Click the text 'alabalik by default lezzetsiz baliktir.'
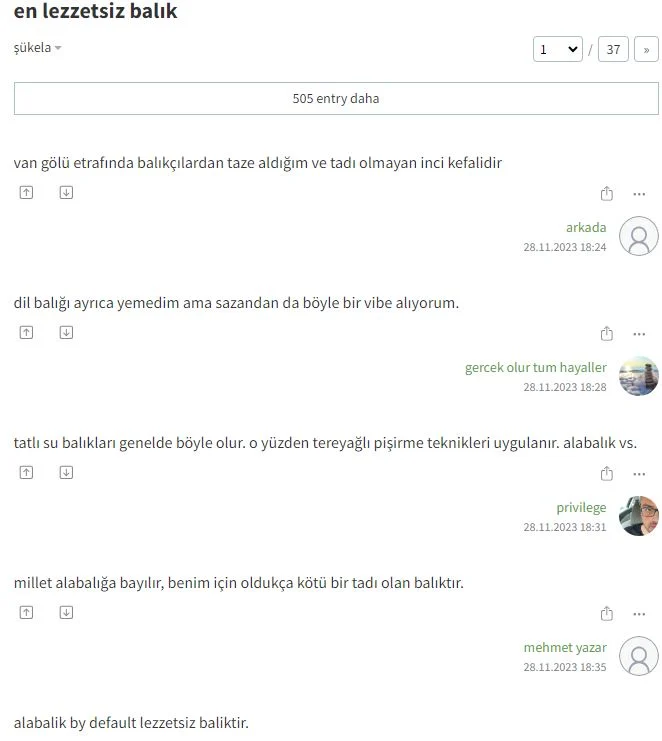The image size is (662, 741). [131, 723]
